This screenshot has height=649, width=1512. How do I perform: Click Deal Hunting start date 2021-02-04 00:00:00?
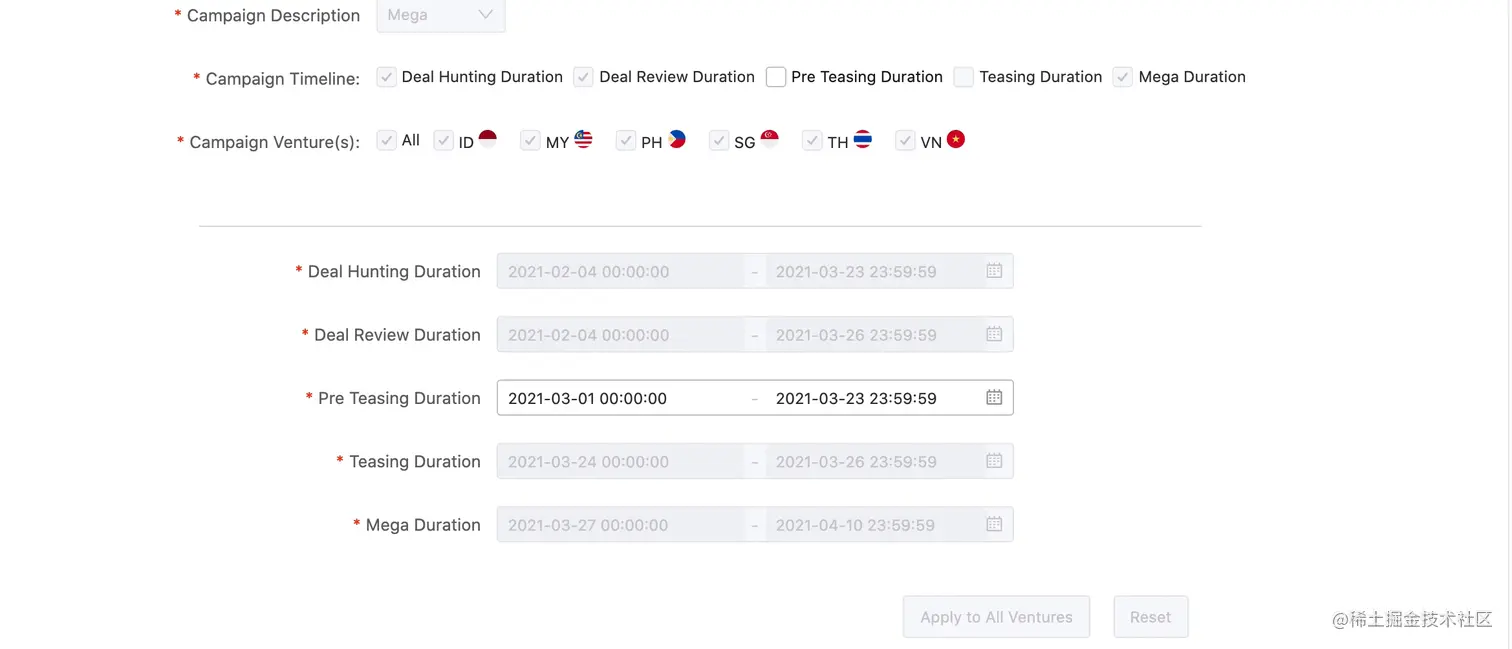[x=589, y=271]
